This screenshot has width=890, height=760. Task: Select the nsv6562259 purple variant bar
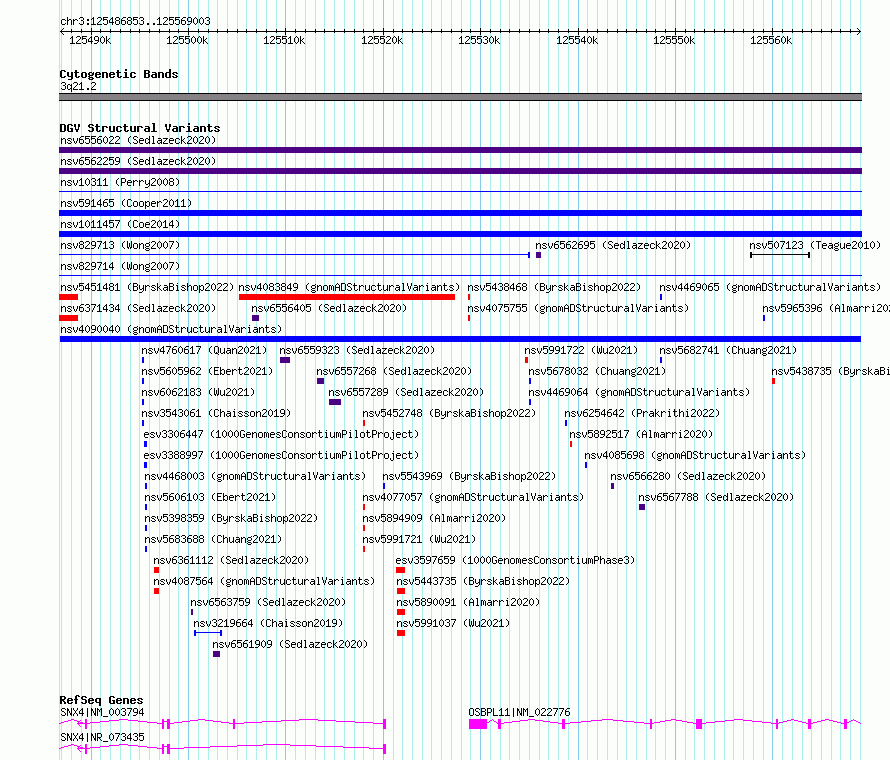pyautogui.click(x=460, y=171)
